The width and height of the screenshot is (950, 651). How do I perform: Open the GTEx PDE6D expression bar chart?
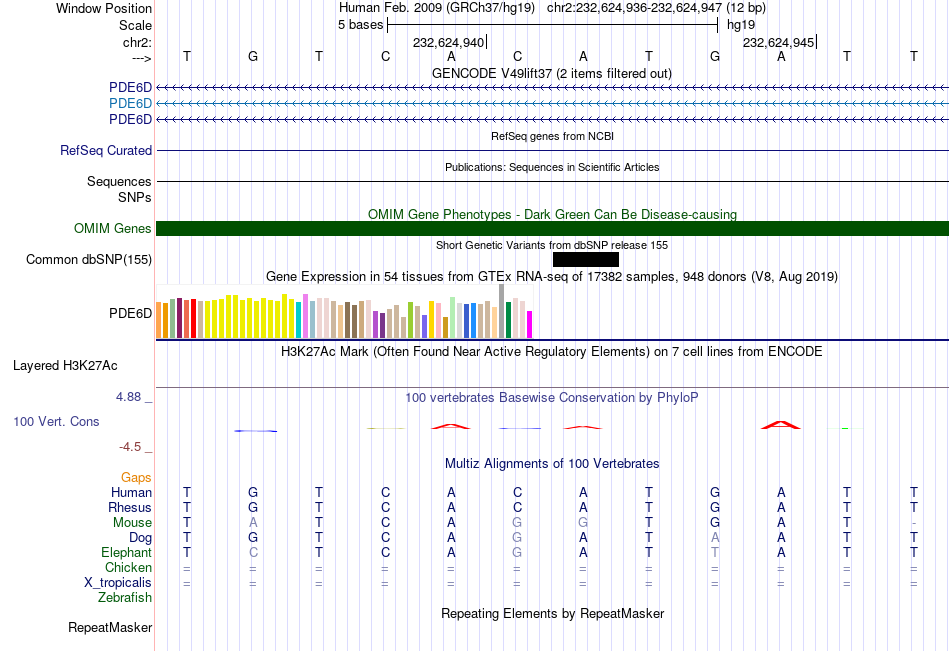click(x=344, y=312)
